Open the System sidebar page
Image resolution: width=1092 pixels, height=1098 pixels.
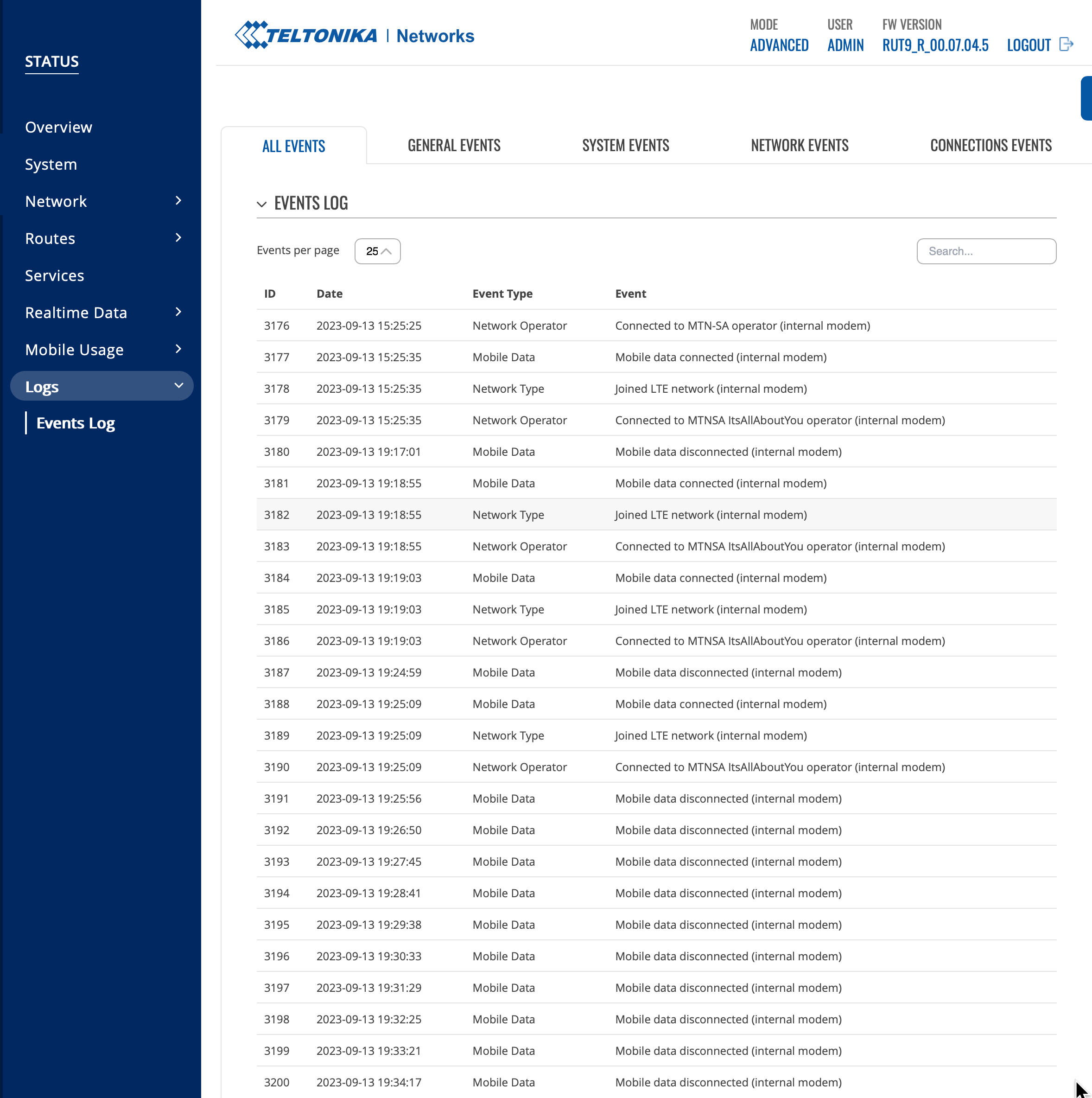click(51, 164)
